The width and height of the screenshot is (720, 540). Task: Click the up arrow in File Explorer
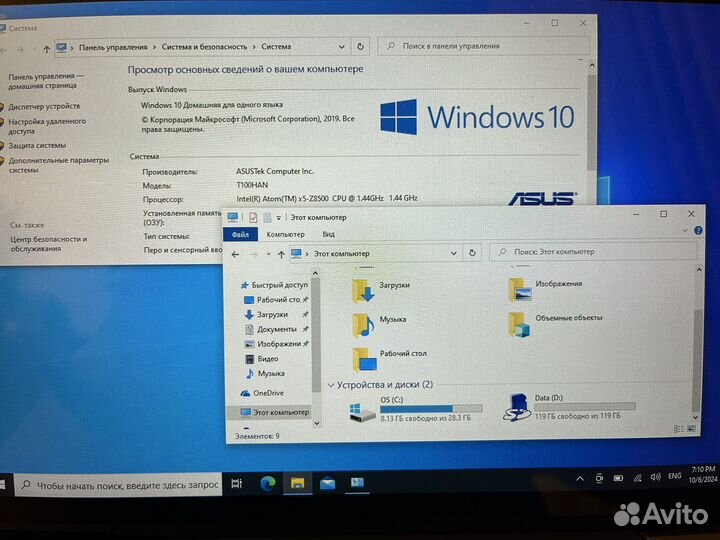[x=281, y=254]
